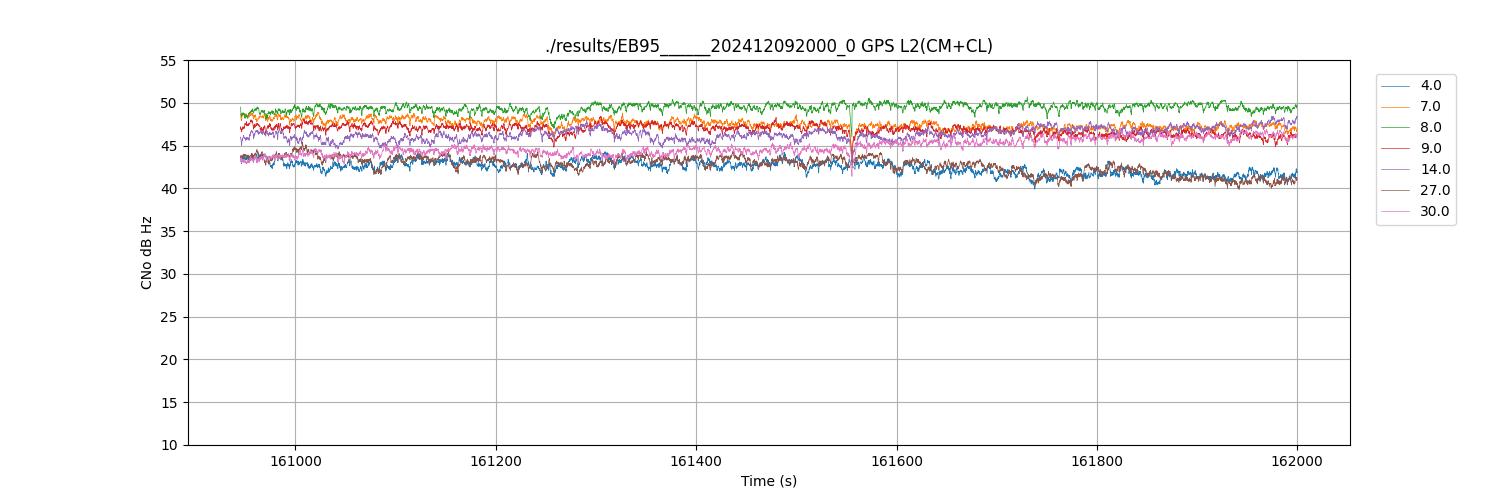This screenshot has height=500, width=1500.
Task: Click the blue line sample for 4.0 in legend
Action: pyautogui.click(x=1395, y=86)
